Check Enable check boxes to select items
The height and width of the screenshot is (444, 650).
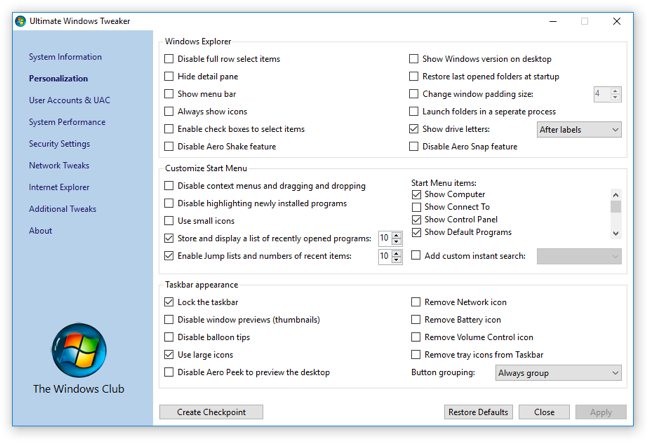169,129
